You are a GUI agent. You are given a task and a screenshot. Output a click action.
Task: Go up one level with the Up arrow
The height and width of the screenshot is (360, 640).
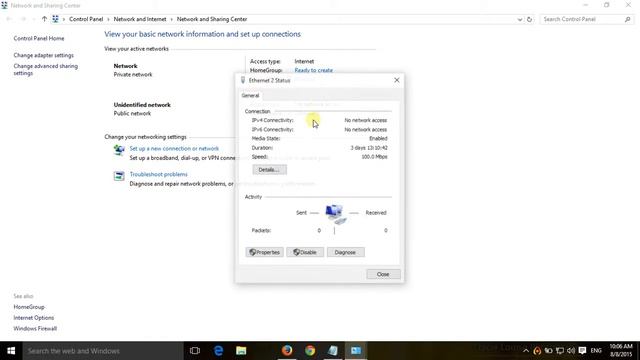pyautogui.click(x=44, y=19)
